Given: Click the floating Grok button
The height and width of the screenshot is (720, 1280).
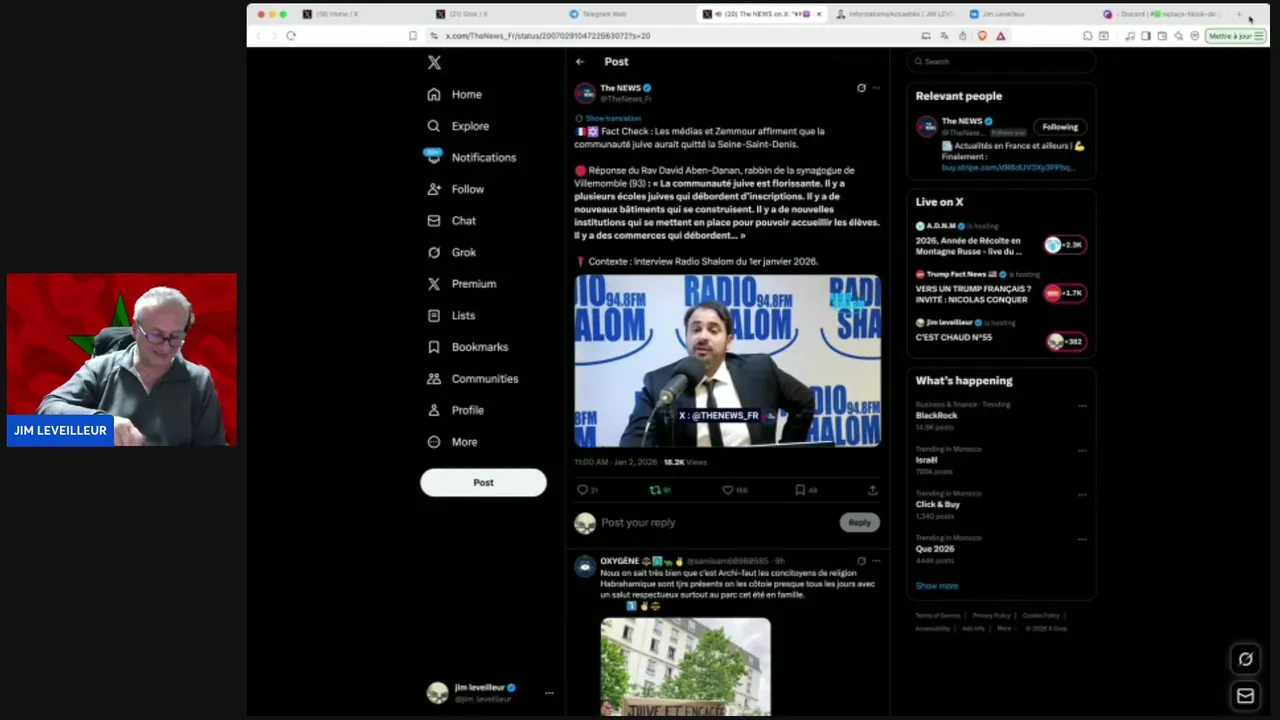Looking at the screenshot, I should pyautogui.click(x=1245, y=659).
